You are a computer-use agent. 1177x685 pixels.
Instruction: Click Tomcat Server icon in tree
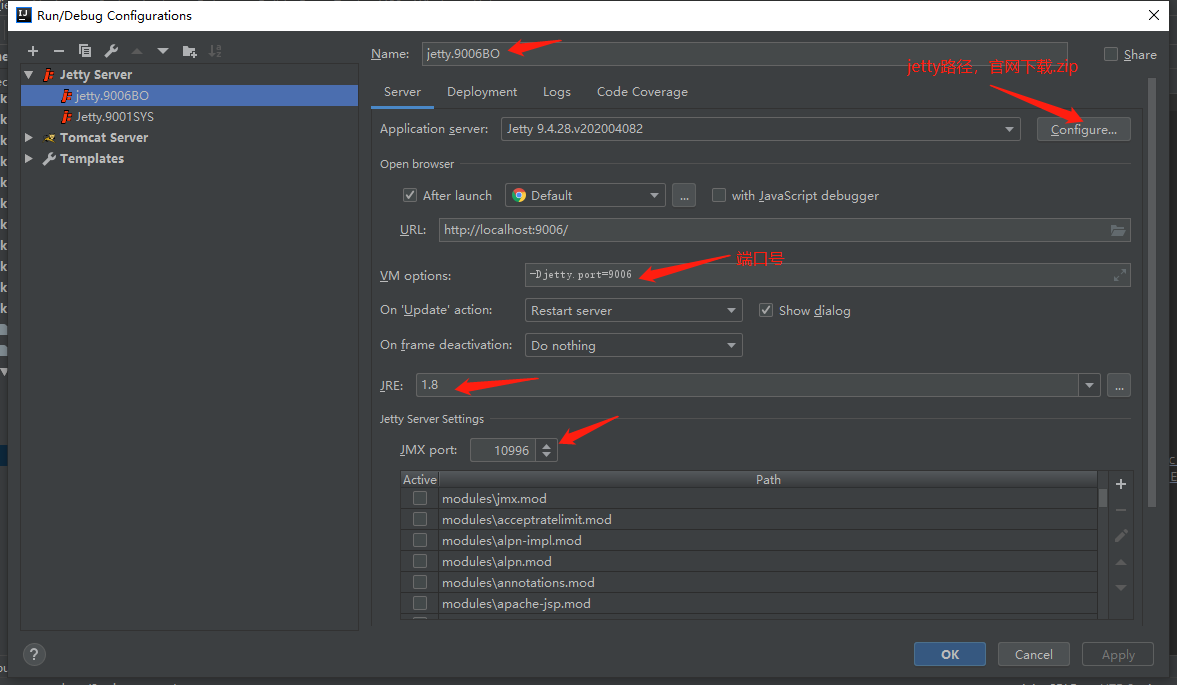(x=50, y=137)
